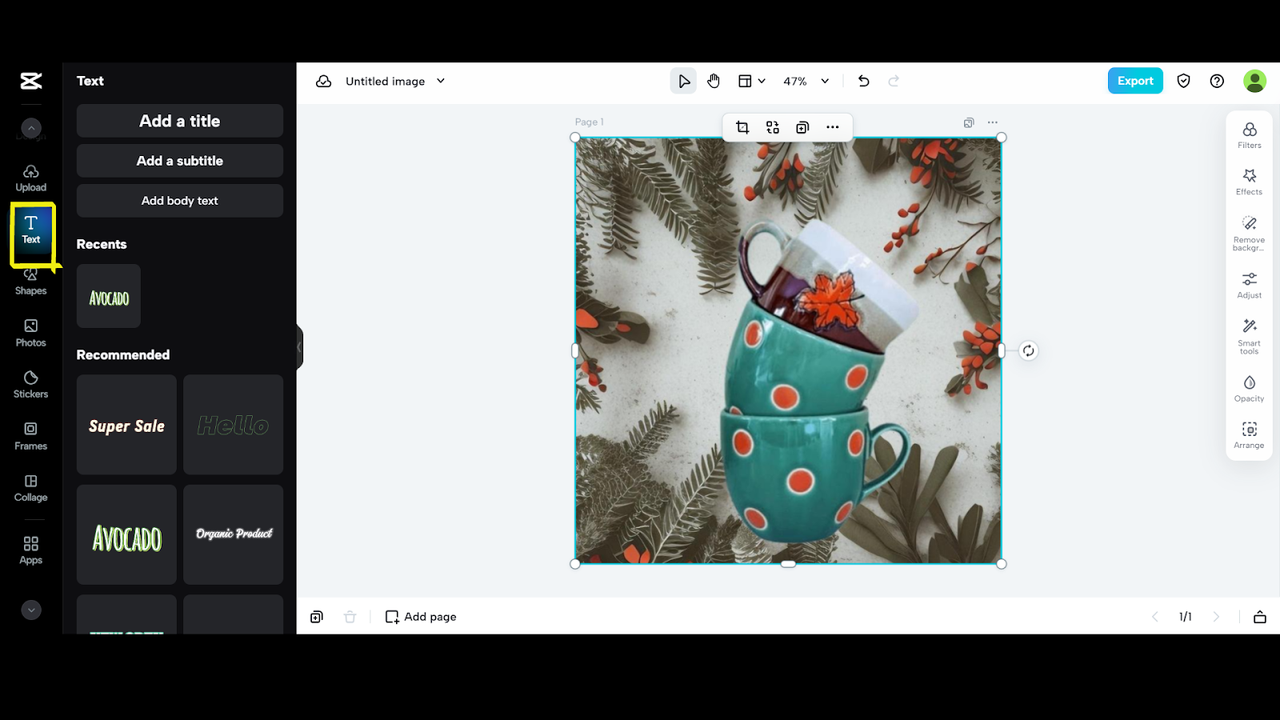Activate the Hand pan tool
Image resolution: width=1280 pixels, height=720 pixels.
pyautogui.click(x=714, y=81)
